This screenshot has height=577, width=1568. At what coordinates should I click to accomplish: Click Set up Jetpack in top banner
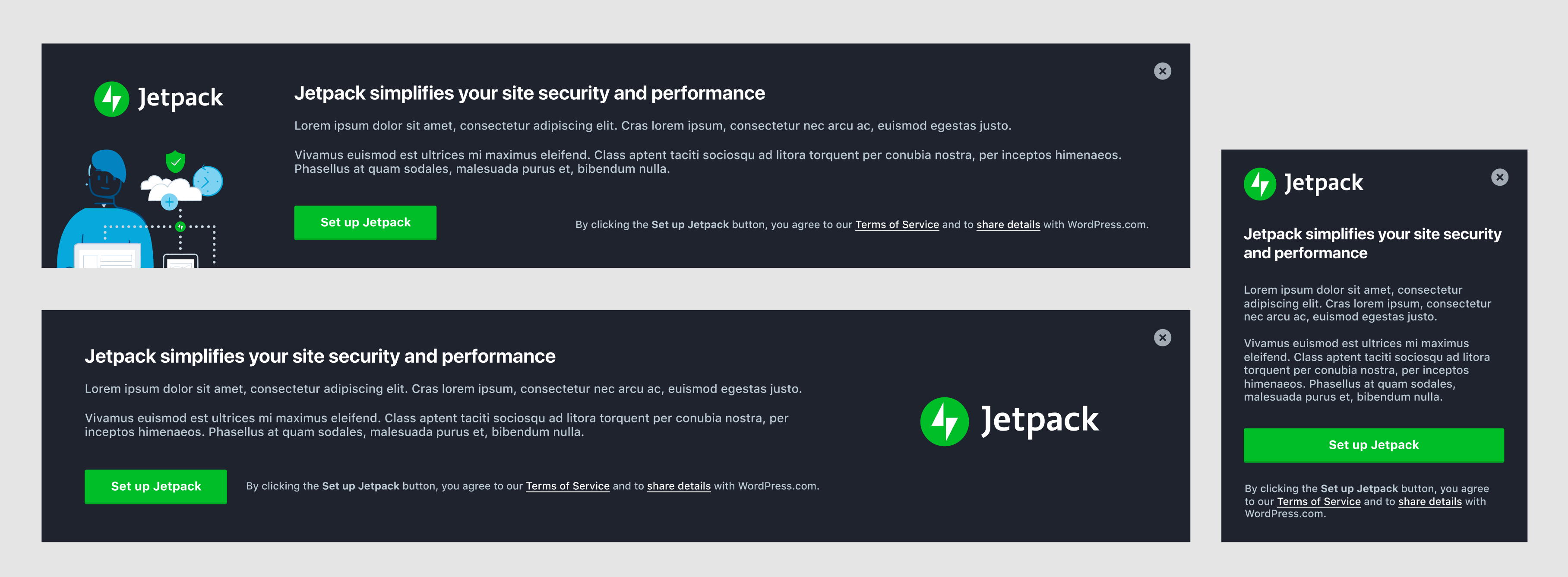365,223
